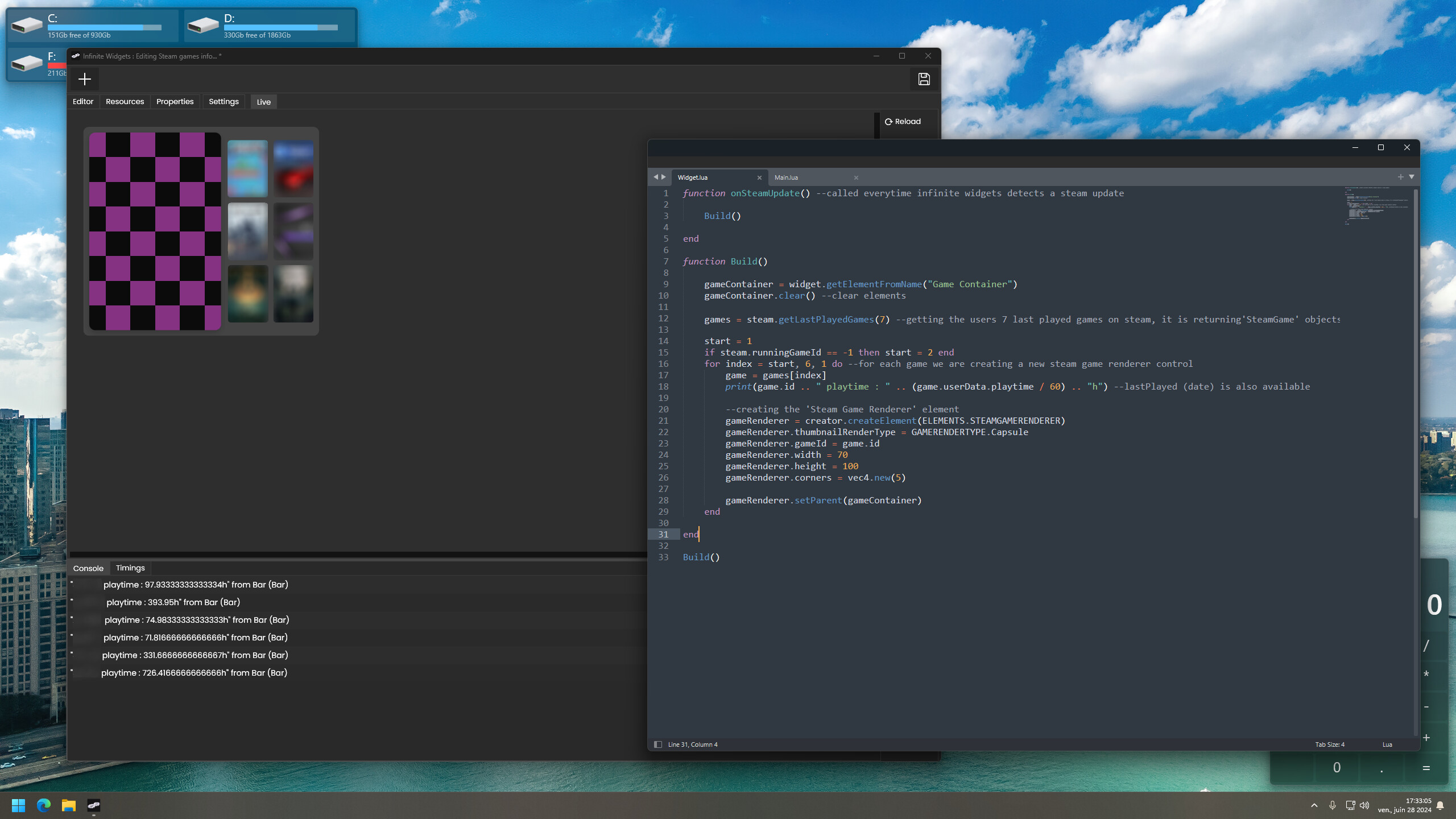Screen dimensions: 1456x819
Task: Click the whitespace indicator icon in the status bar
Action: [x=658, y=744]
